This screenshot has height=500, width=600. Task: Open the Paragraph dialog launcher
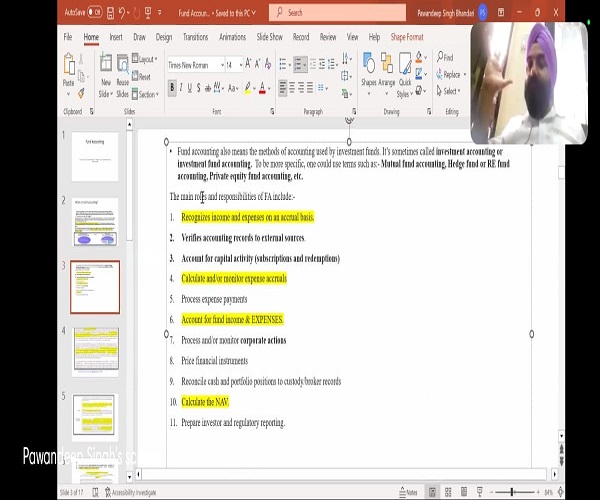point(354,111)
